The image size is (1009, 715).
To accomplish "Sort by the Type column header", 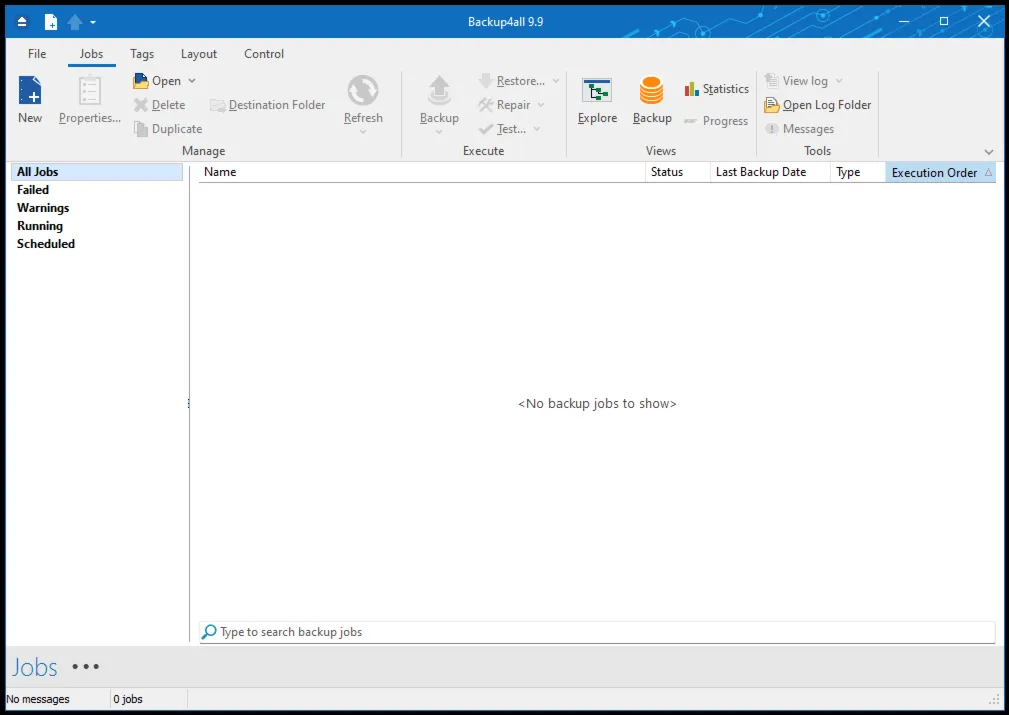I will click(858, 172).
